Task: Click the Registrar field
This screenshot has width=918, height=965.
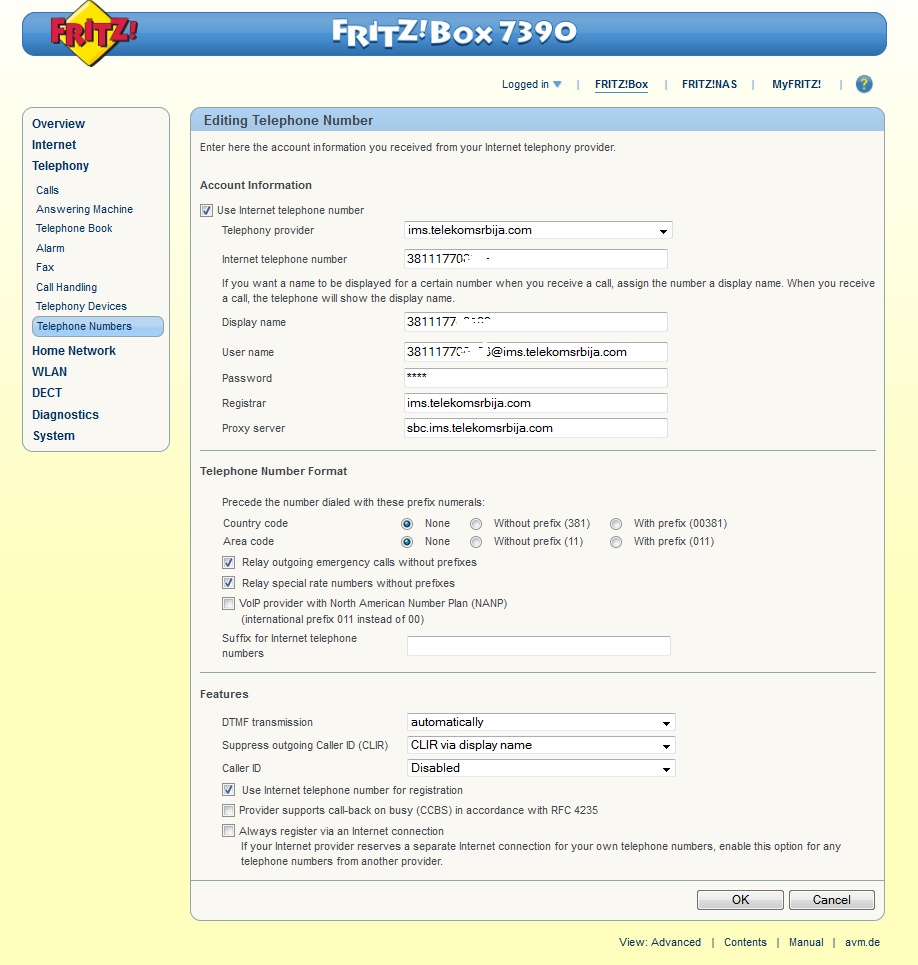Action: (x=535, y=403)
